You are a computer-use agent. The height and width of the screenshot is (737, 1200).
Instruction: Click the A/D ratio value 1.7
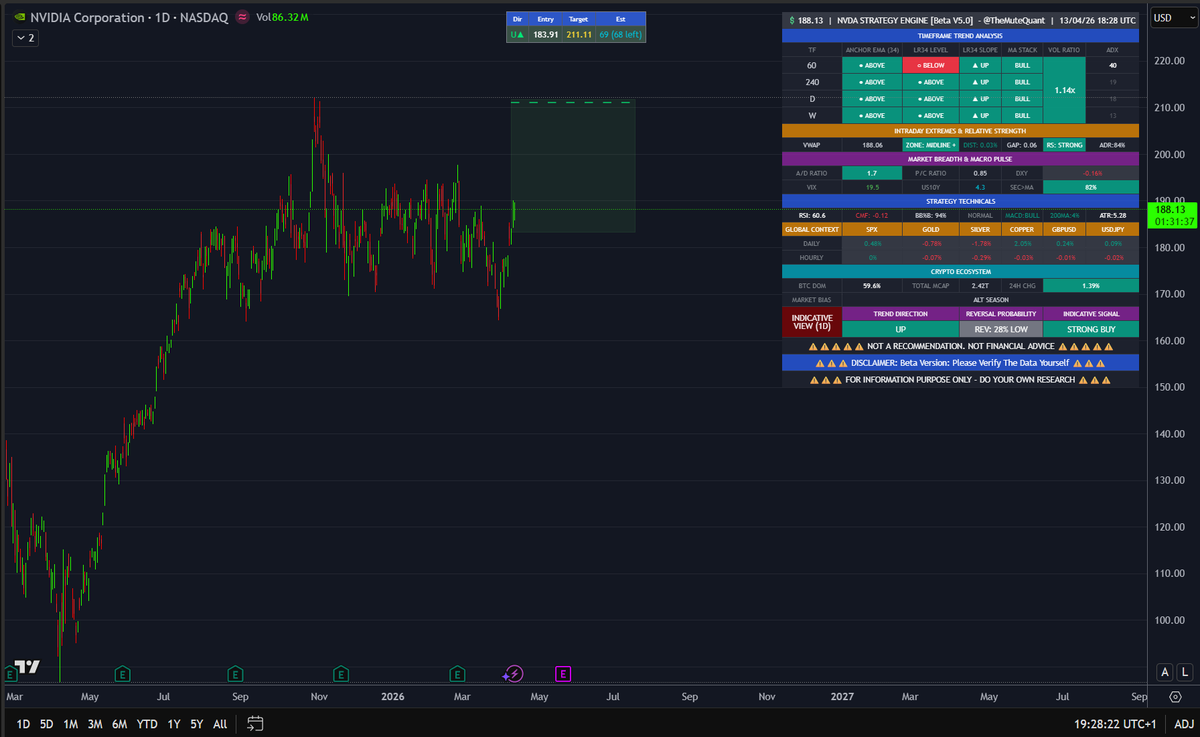pos(871,173)
